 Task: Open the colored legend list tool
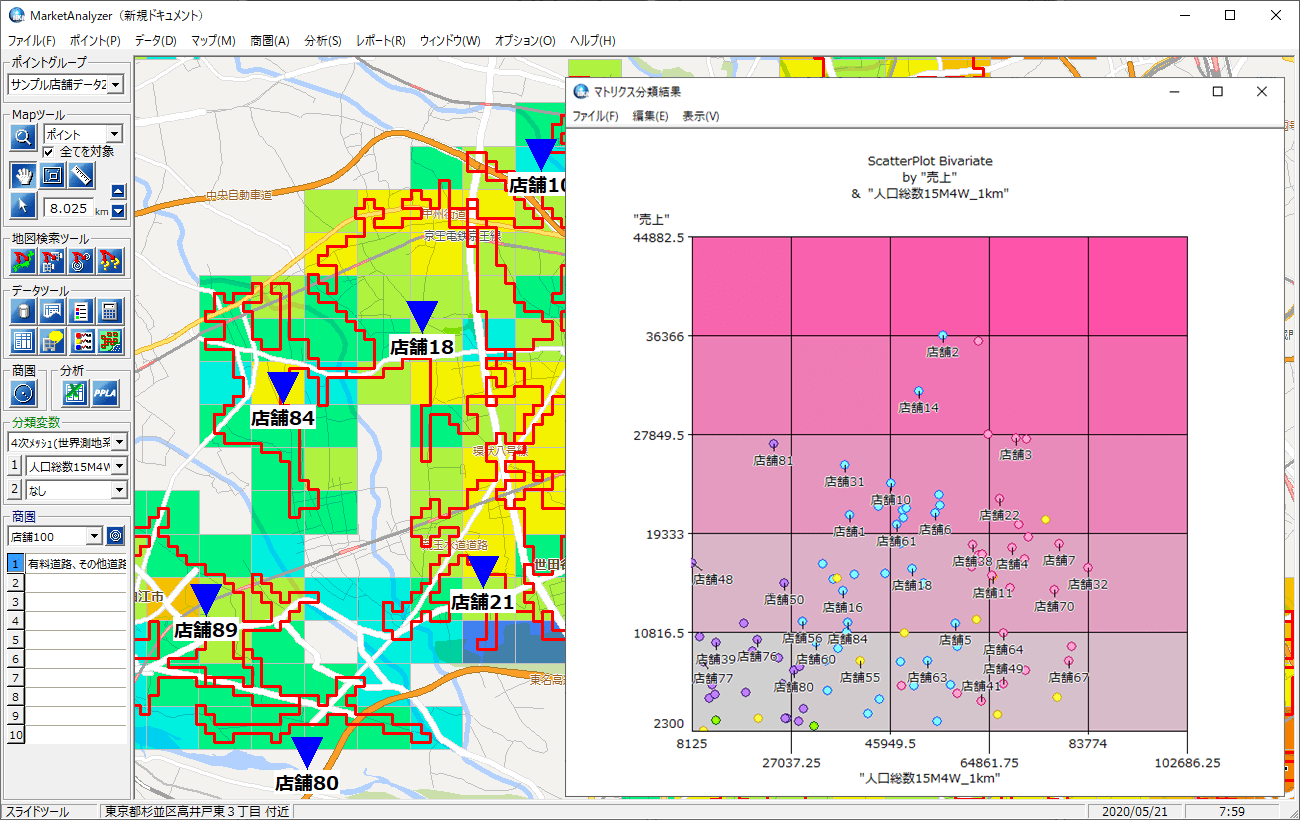point(81,311)
